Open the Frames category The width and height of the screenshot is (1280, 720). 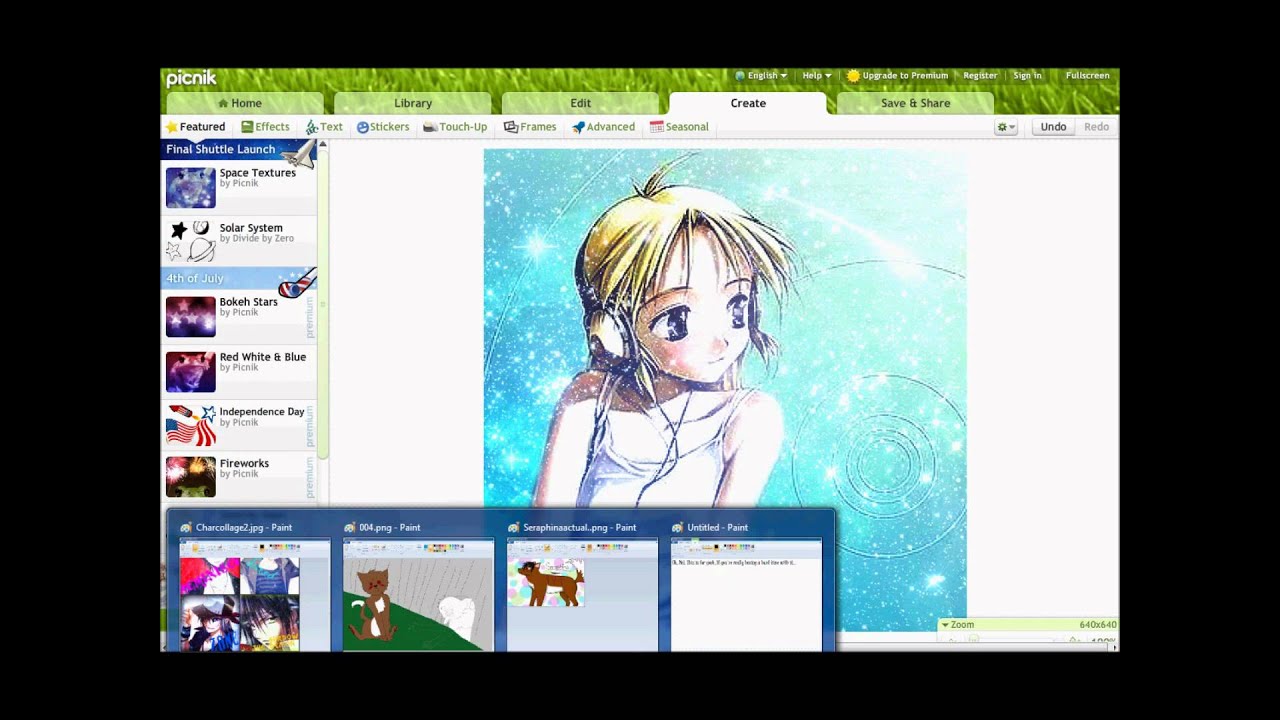[x=530, y=127]
